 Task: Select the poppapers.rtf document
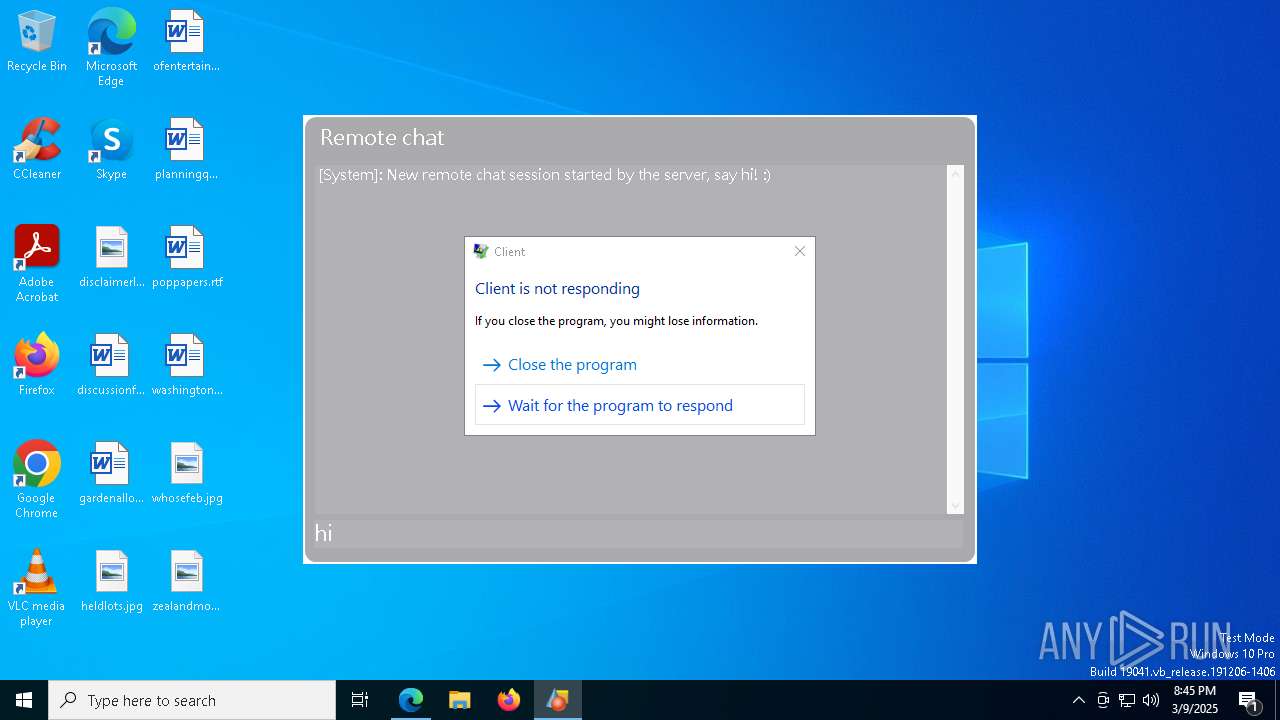pos(186,258)
